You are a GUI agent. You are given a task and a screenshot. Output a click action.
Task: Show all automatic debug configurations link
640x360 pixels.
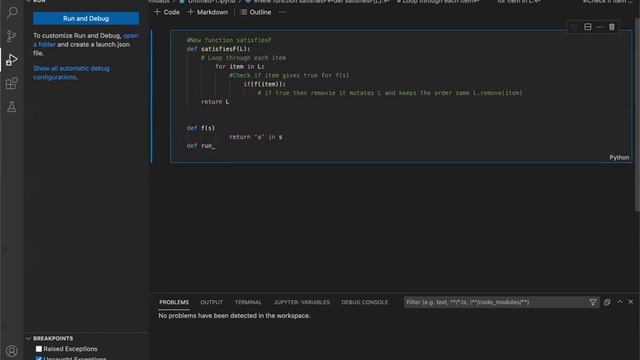pos(71,73)
